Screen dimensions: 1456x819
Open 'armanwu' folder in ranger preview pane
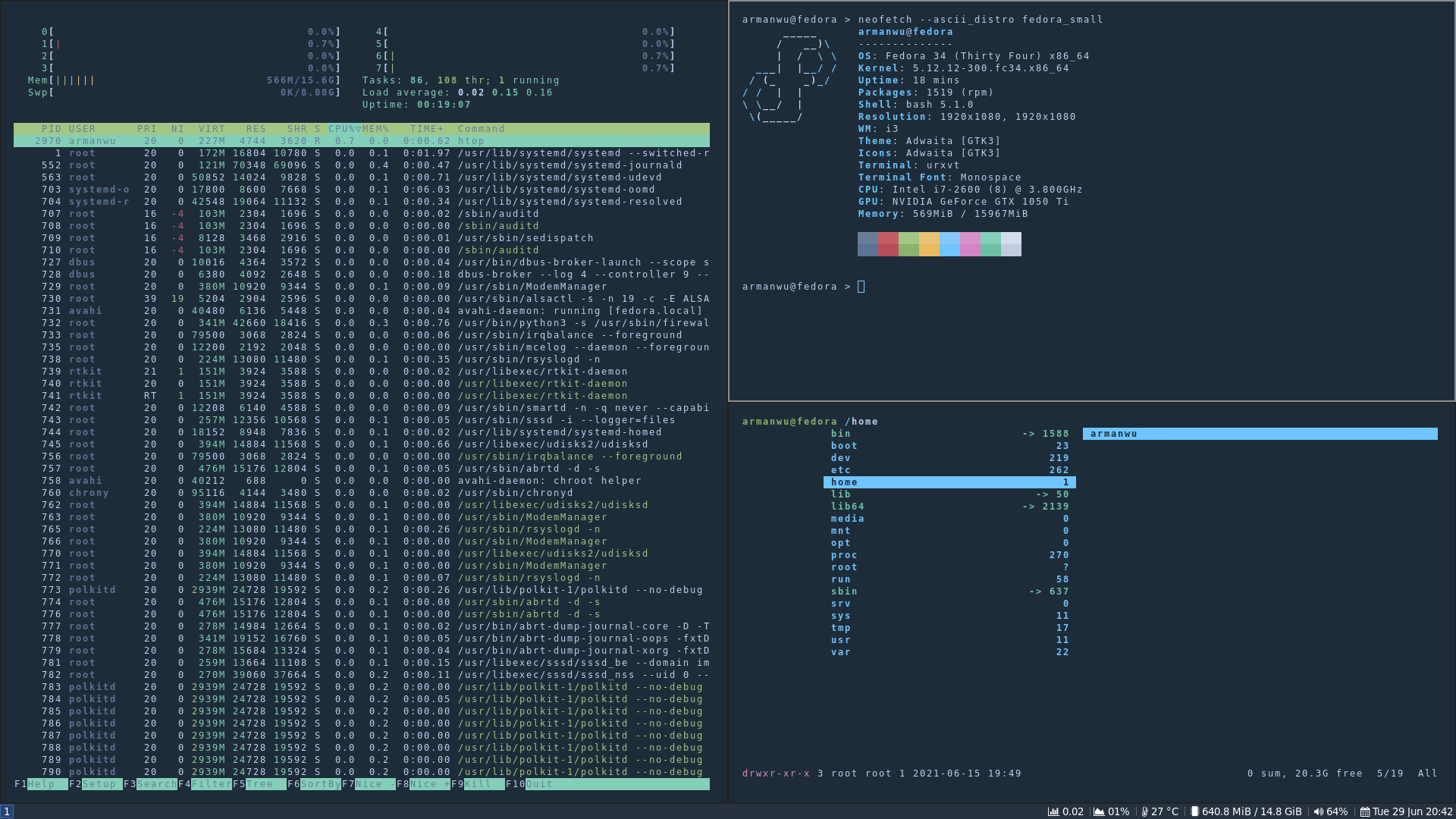coord(1260,434)
